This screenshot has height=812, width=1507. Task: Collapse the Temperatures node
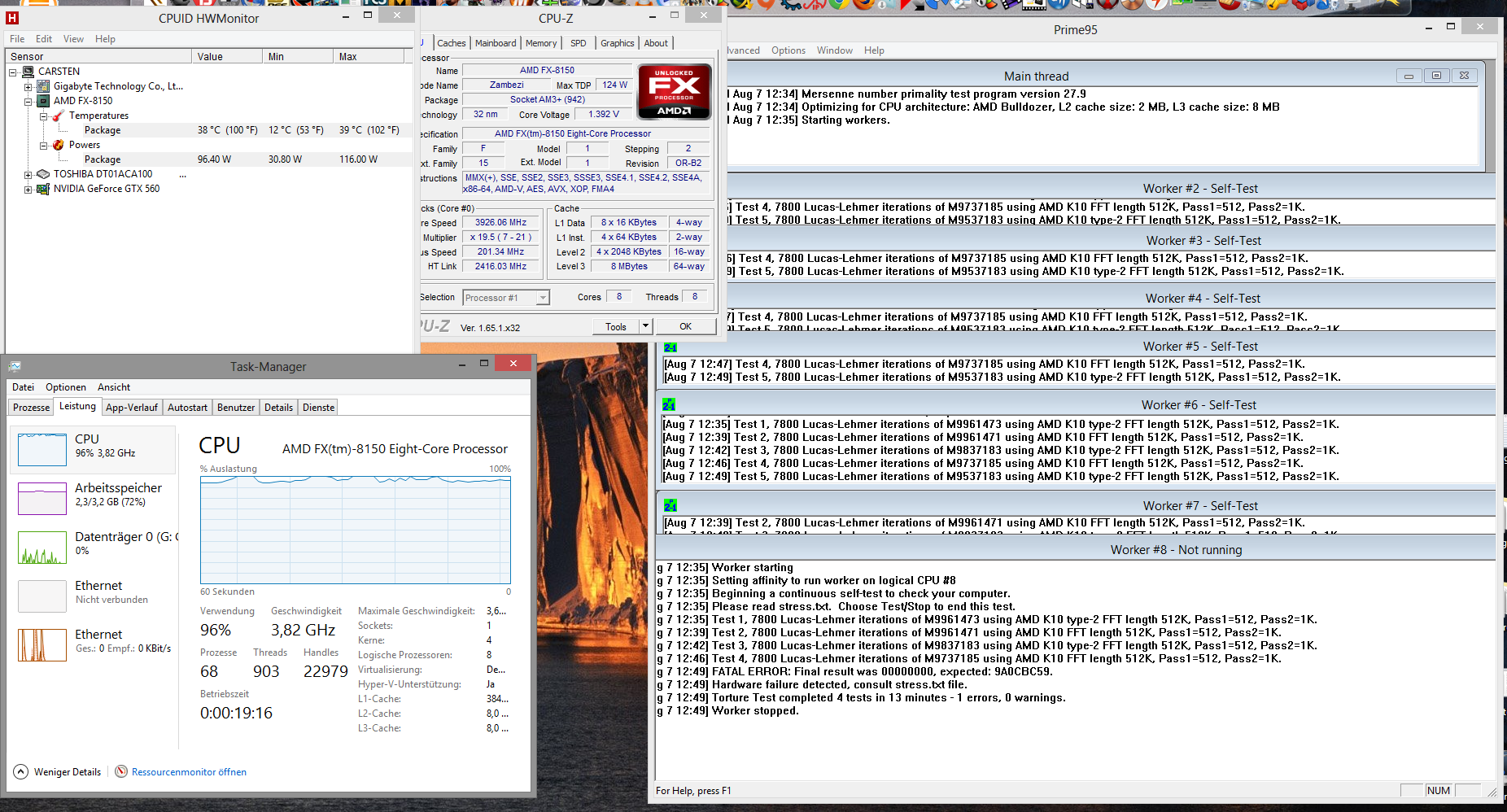coord(43,116)
